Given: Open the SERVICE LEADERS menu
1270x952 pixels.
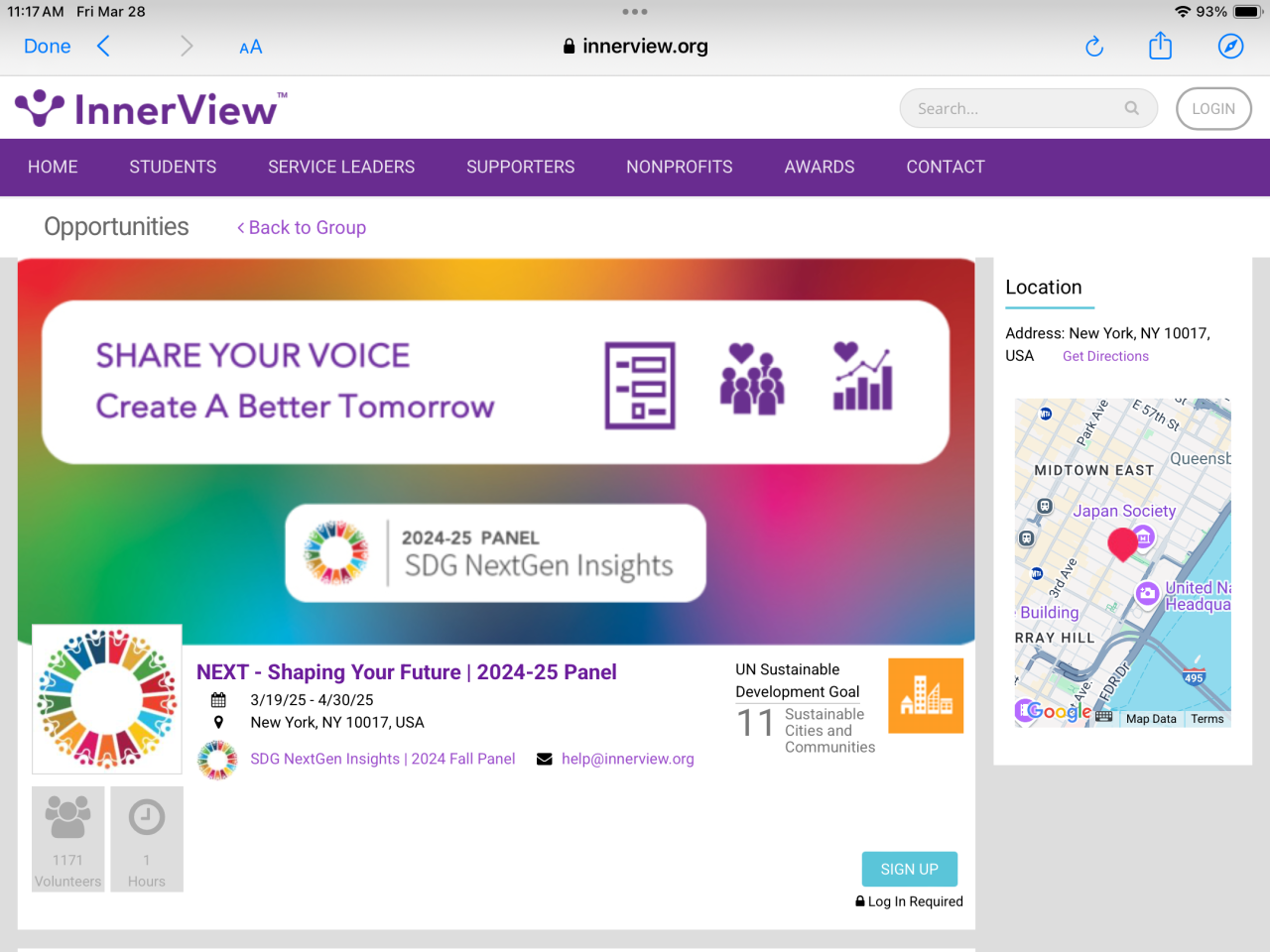Looking at the screenshot, I should (x=341, y=167).
